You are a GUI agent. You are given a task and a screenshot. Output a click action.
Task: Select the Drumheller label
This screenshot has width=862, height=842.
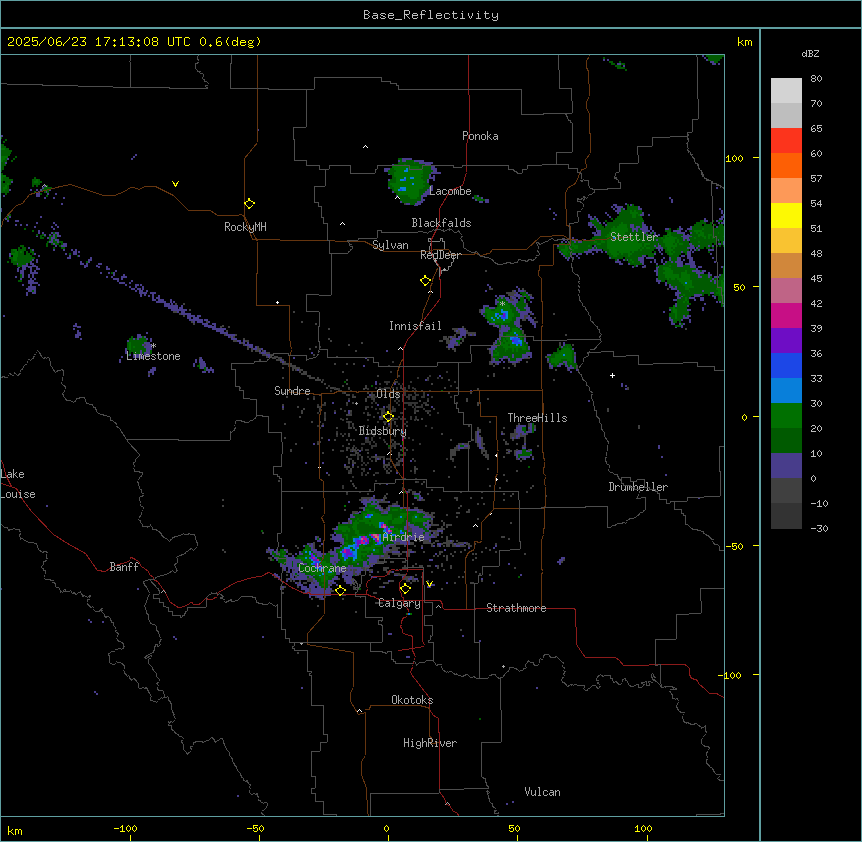click(638, 487)
